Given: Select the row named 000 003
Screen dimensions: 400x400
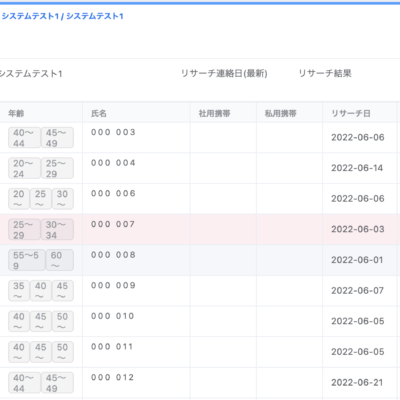Looking at the screenshot, I should [x=200, y=138].
